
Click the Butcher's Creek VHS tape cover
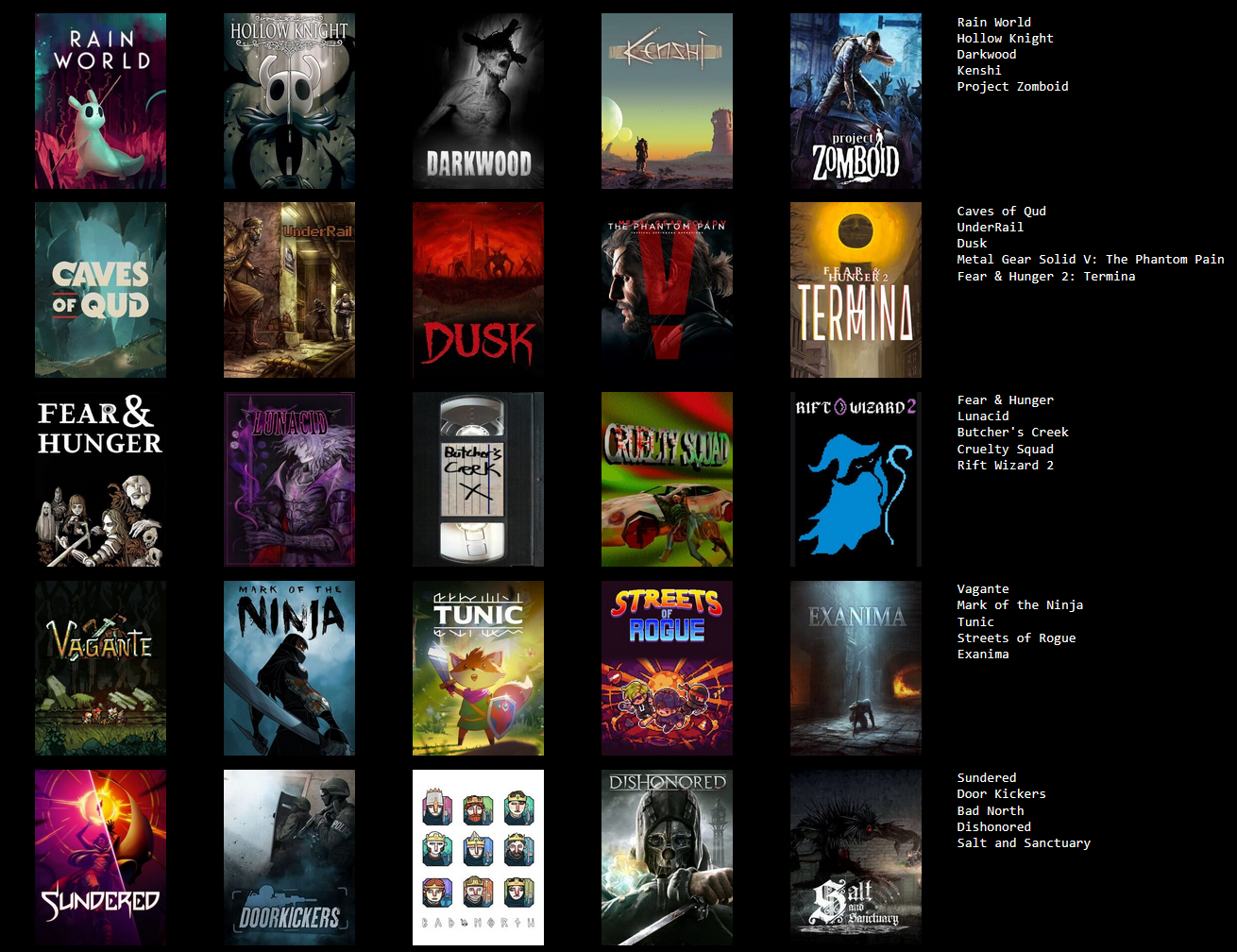[x=478, y=479]
